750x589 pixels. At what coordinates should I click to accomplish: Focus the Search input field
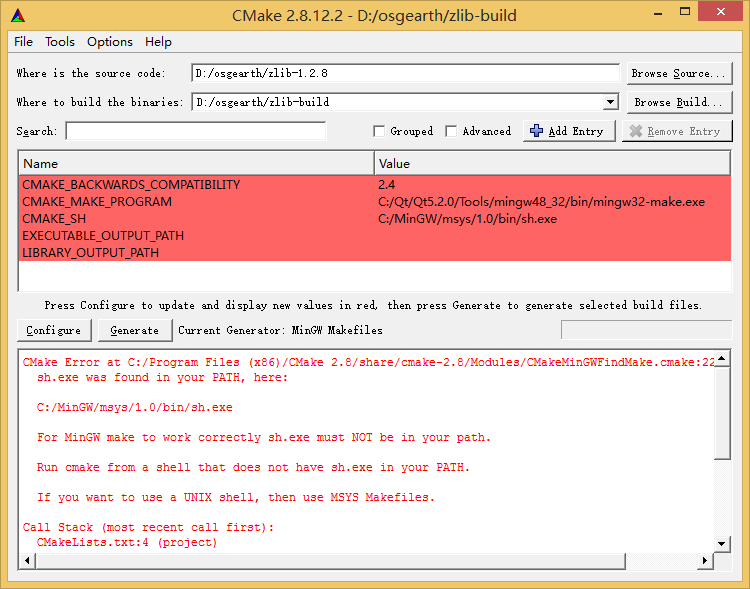pos(196,131)
